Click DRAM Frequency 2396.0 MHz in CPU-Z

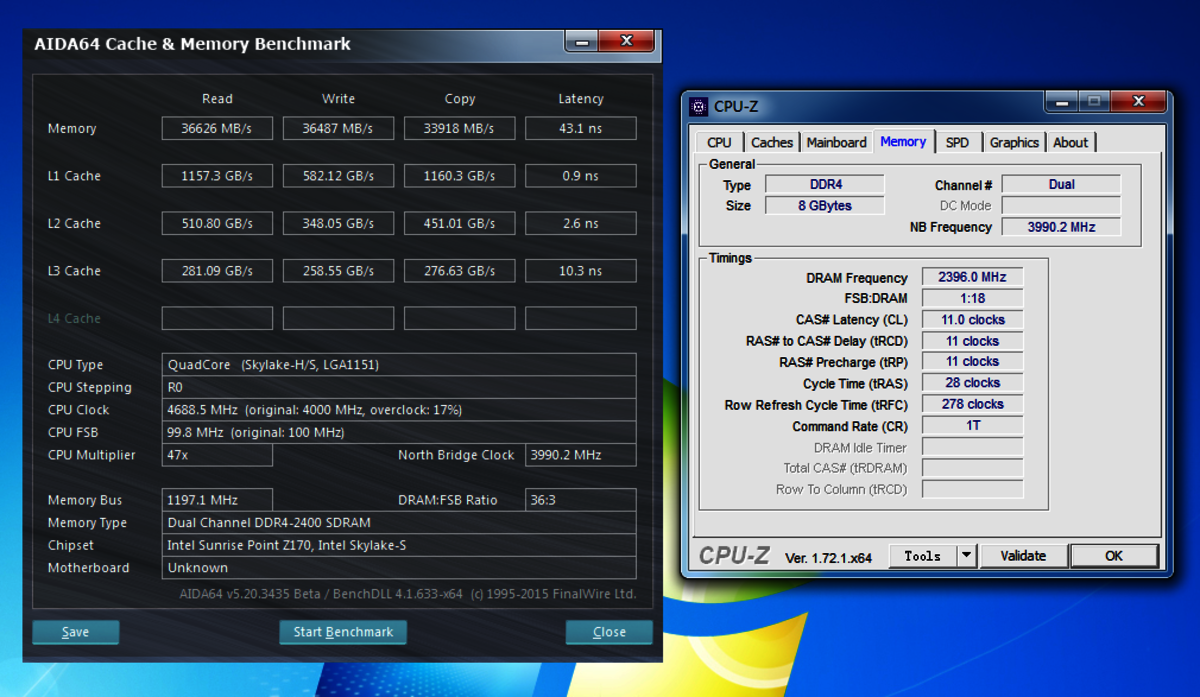point(972,277)
